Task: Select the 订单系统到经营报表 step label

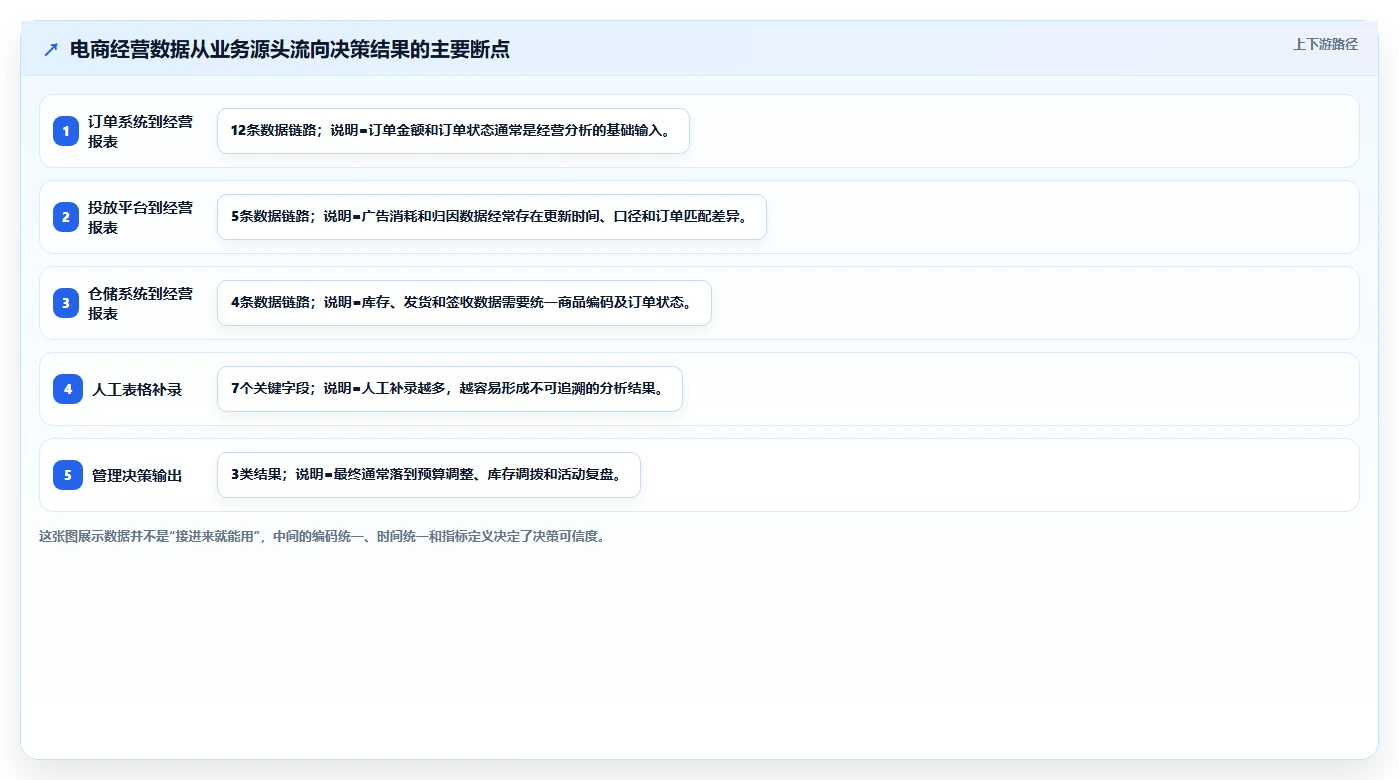Action: [141, 131]
